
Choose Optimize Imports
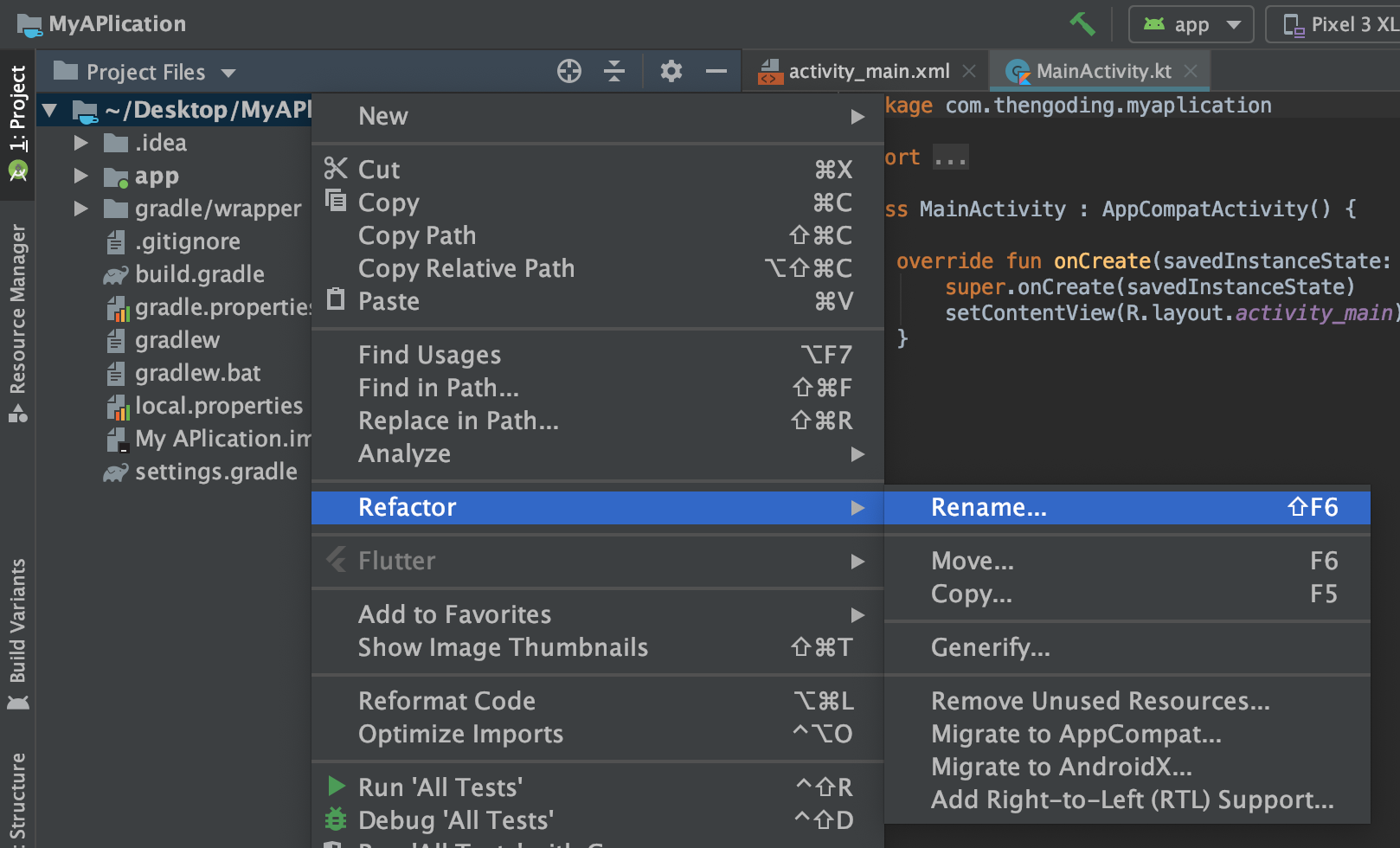pos(597,734)
